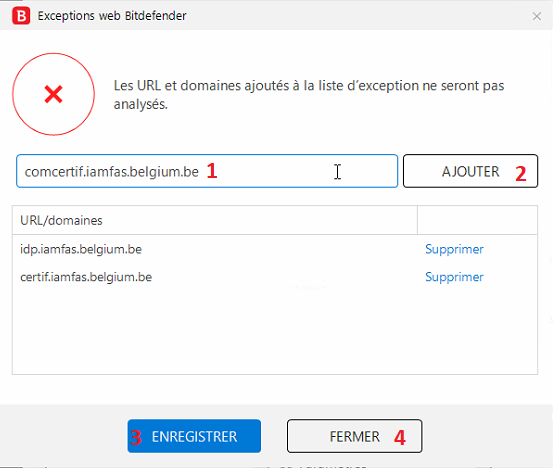
Task: Select the certif.iamfas.belgium.be entry
Action: pos(86,277)
